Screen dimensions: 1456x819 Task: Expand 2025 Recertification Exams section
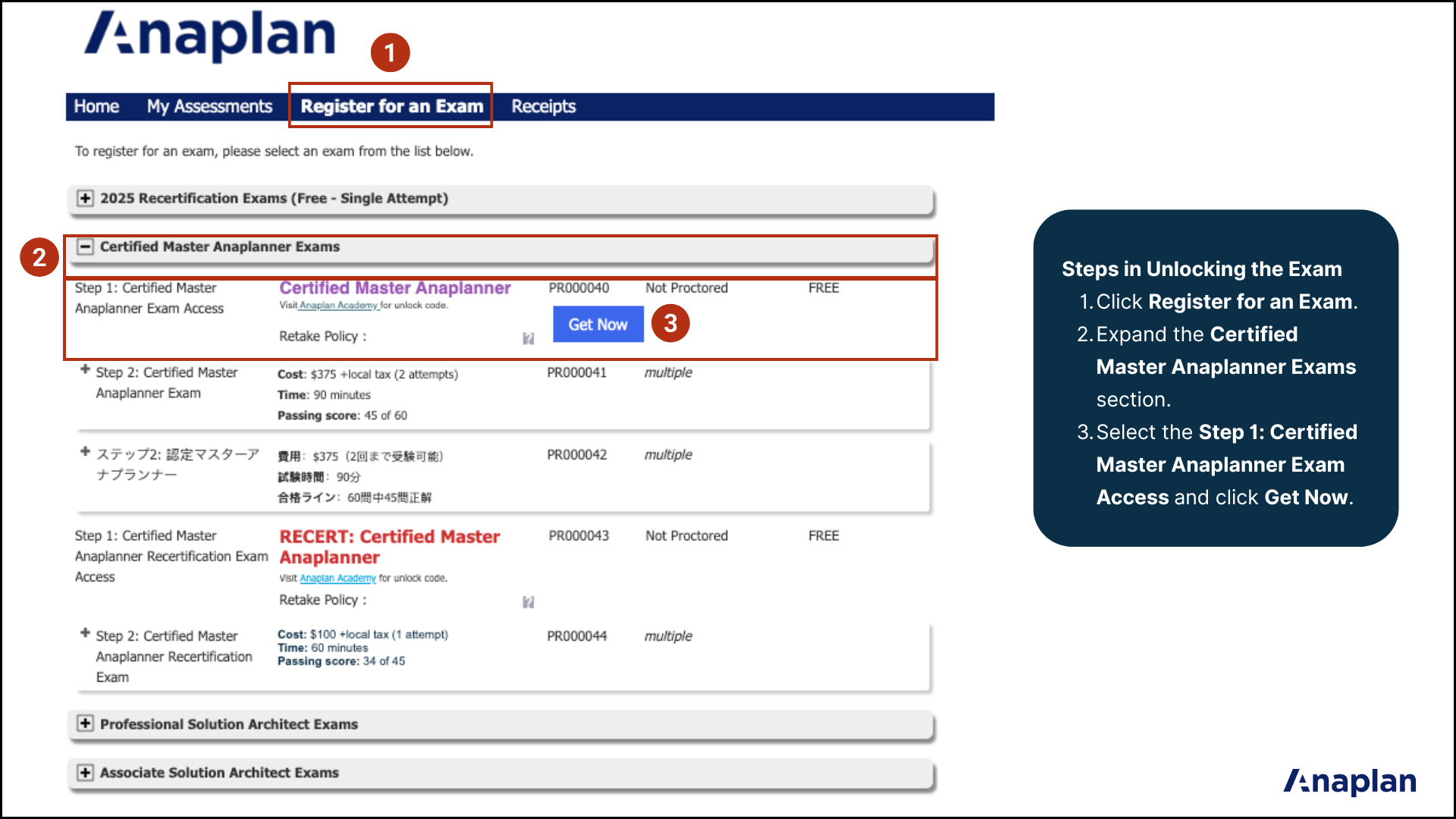(x=85, y=199)
